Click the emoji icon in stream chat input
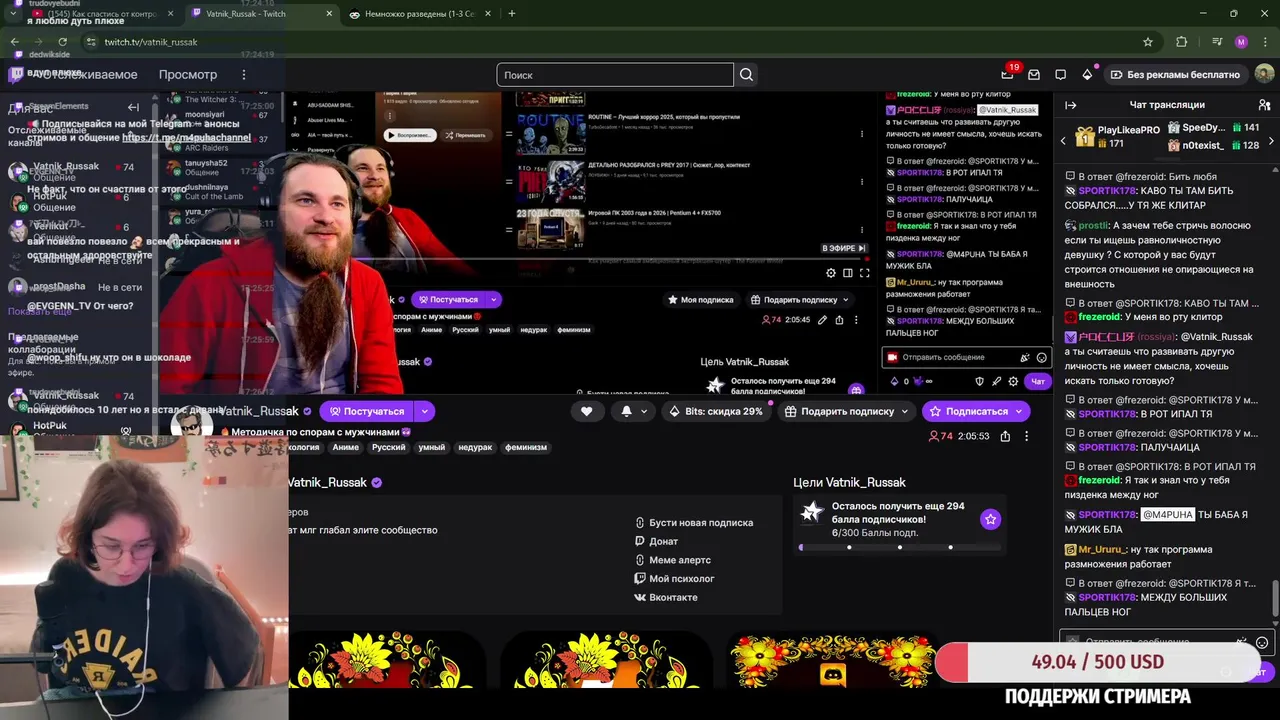This screenshot has height=720, width=1280. pos(1042,357)
